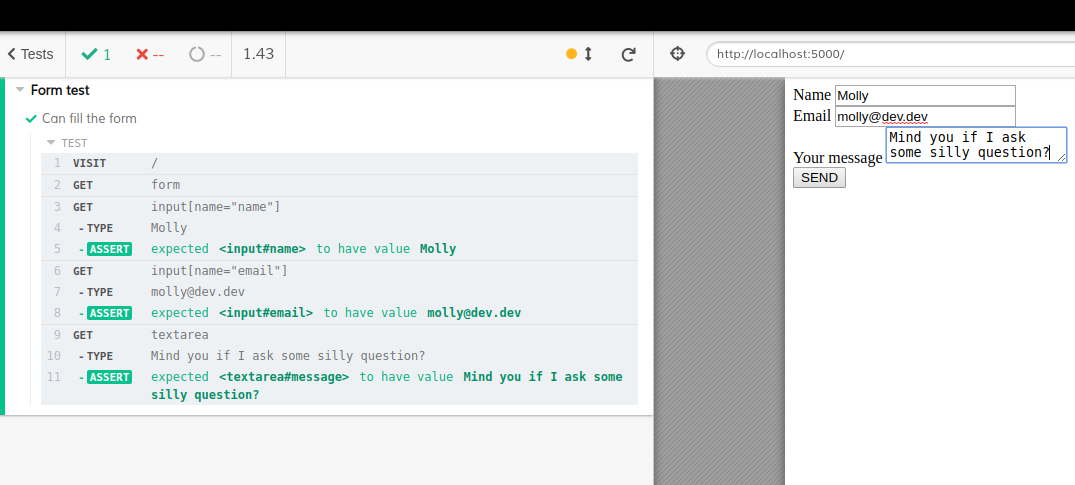Screen dimensions: 1075x485
Task: Click the TYPE Molly command
Action: (x=339, y=228)
